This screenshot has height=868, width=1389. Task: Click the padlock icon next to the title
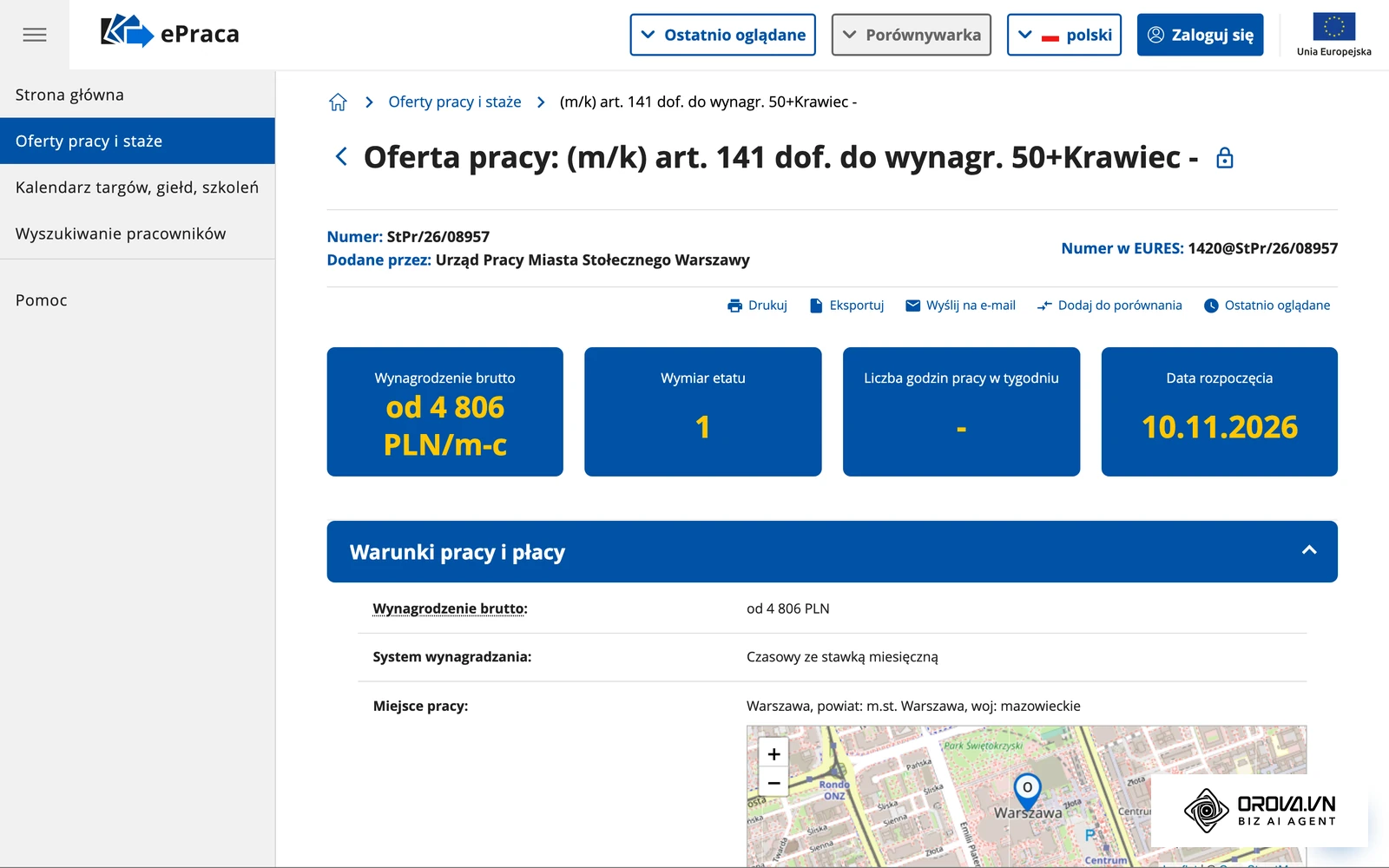(1225, 158)
